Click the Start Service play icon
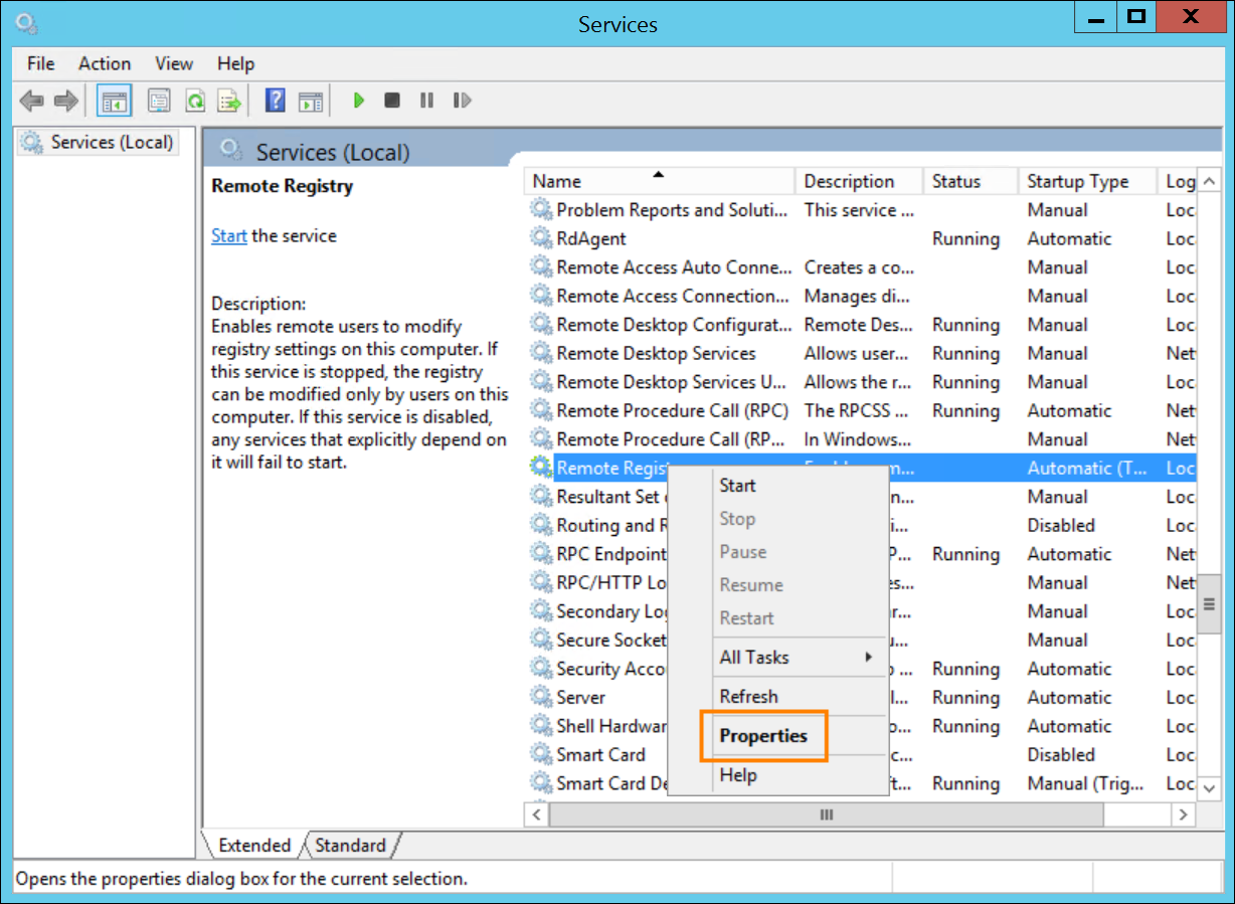Screen dimensions: 1235x904 (359, 100)
